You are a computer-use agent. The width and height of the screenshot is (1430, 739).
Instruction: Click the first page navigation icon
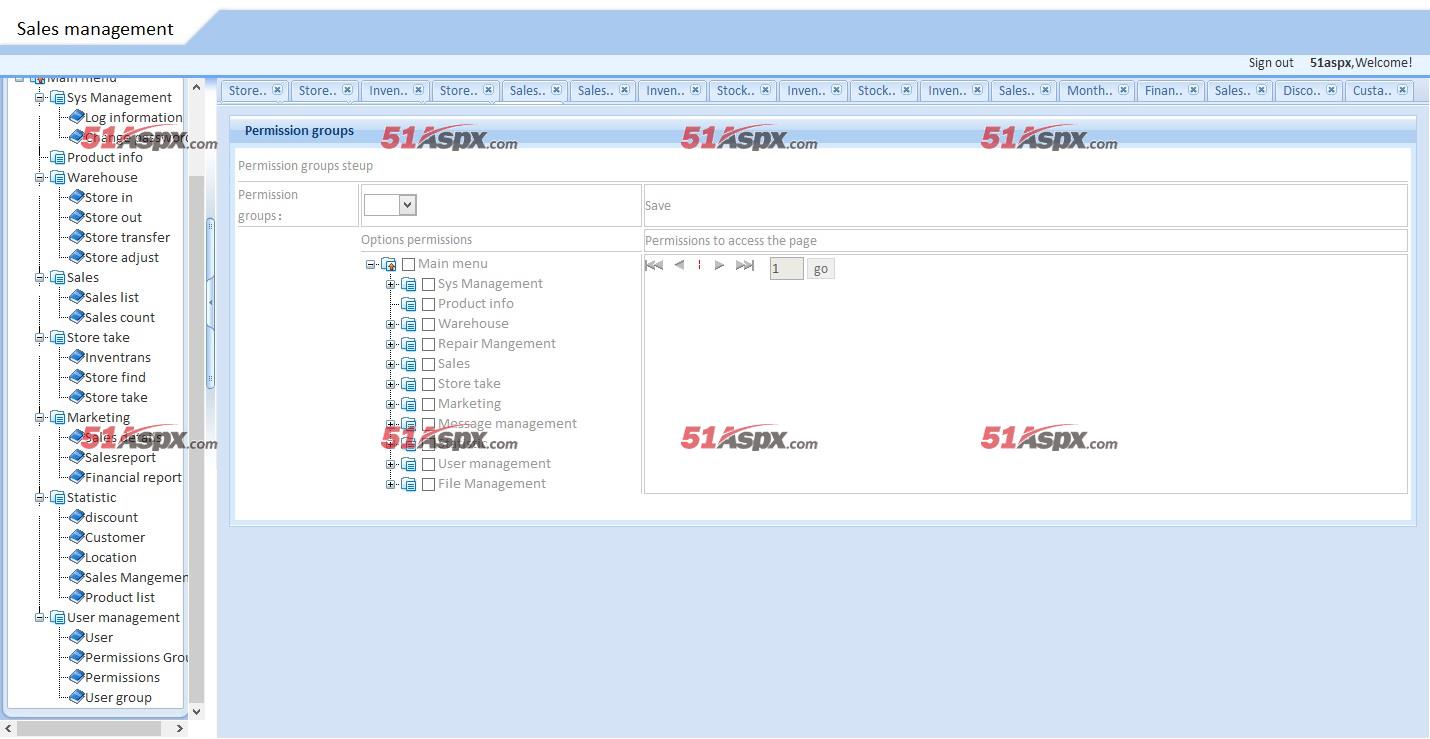pos(654,265)
